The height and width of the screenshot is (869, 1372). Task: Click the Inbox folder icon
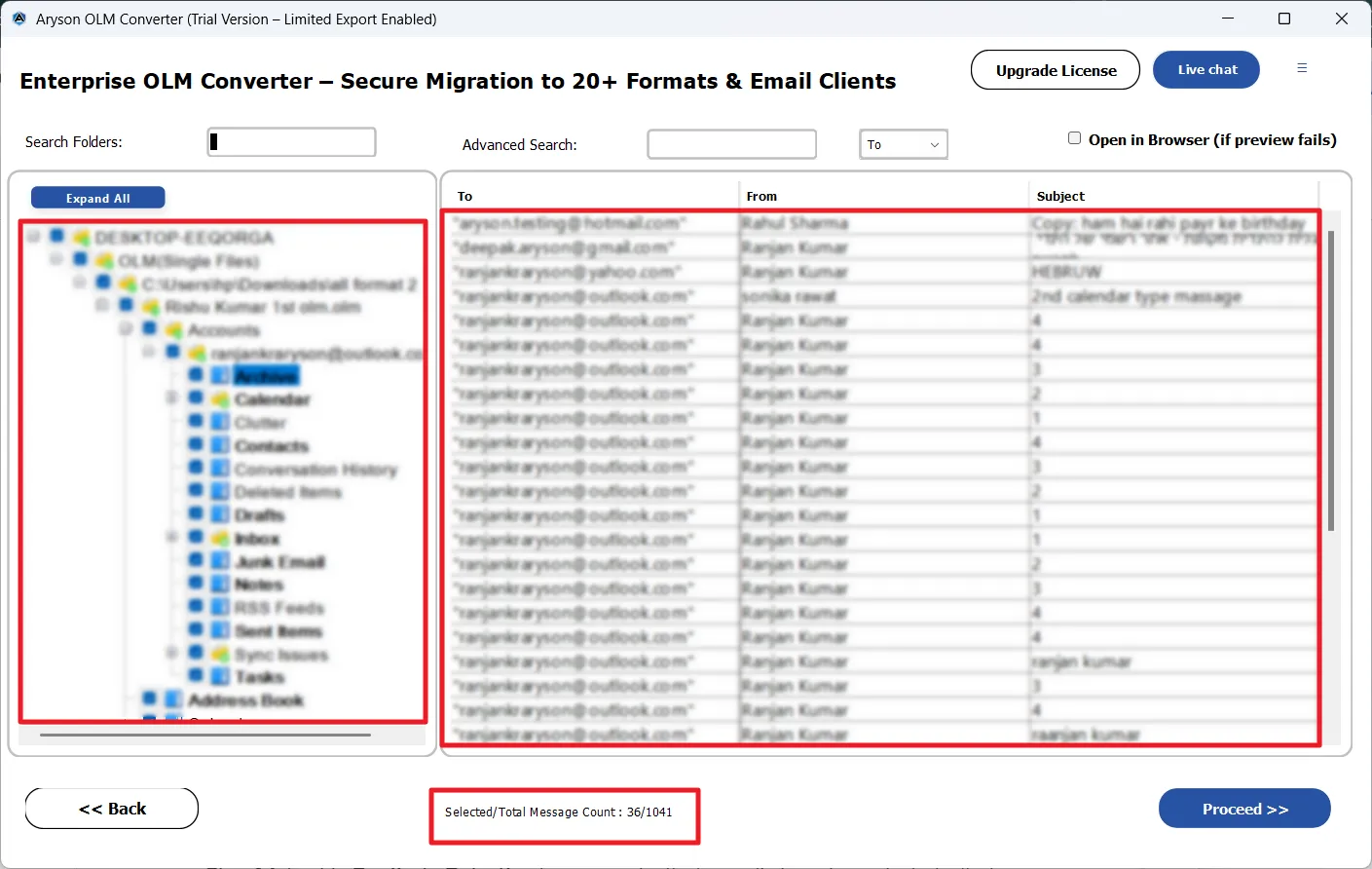[x=220, y=538]
